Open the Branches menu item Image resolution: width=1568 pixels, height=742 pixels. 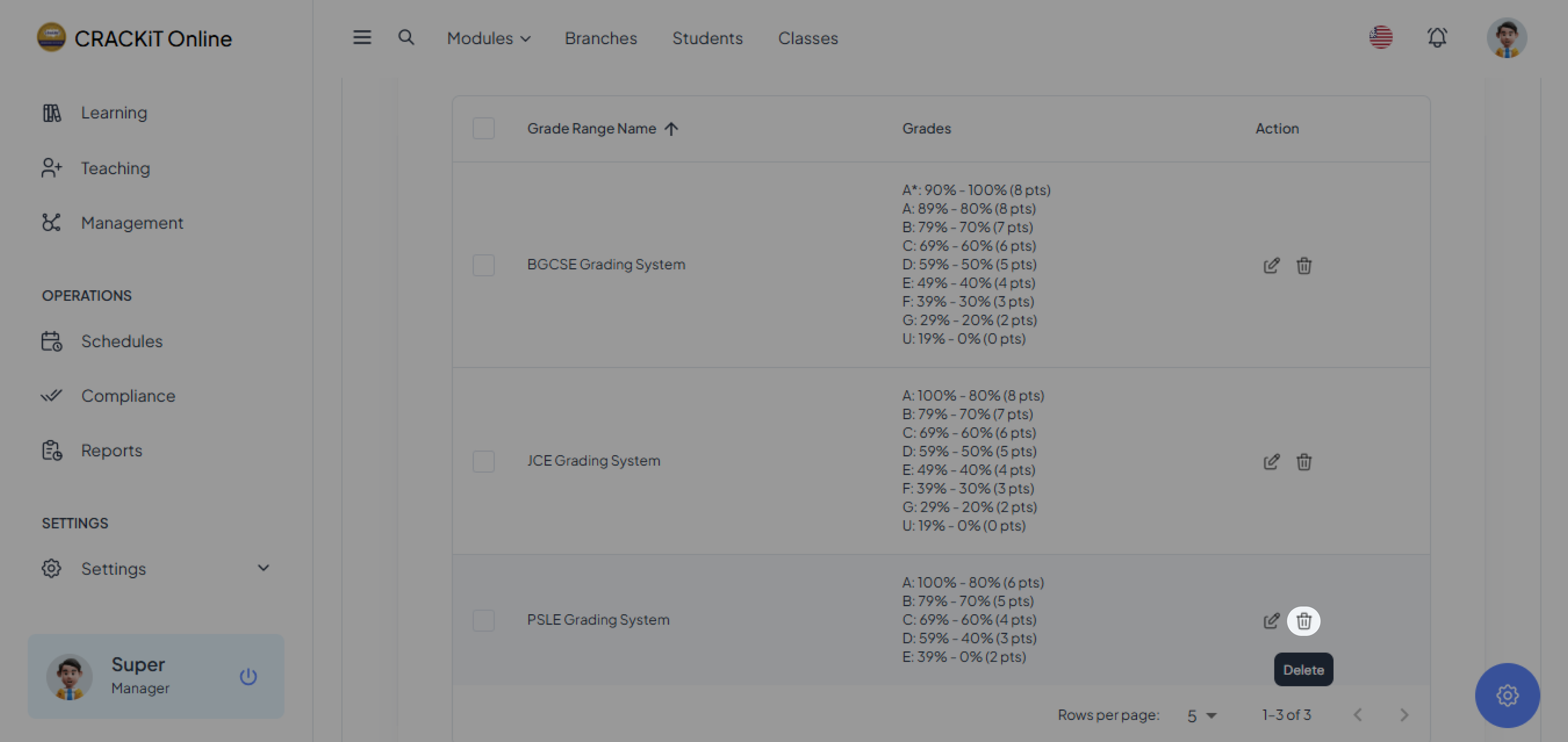600,38
